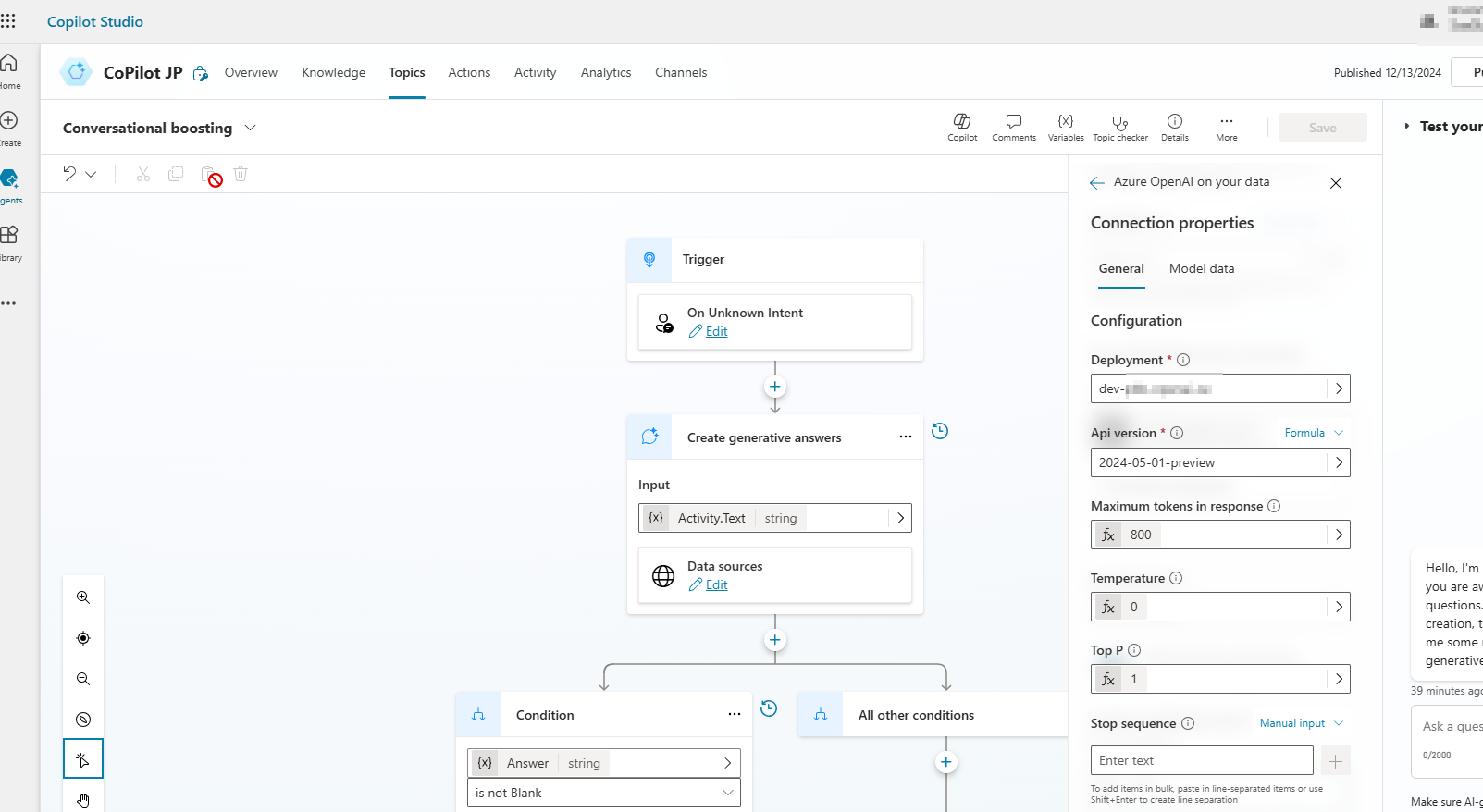Viewport: 1483px width, 812px height.
Task: Go back with the Azure OpenAI arrow
Action: (x=1097, y=183)
